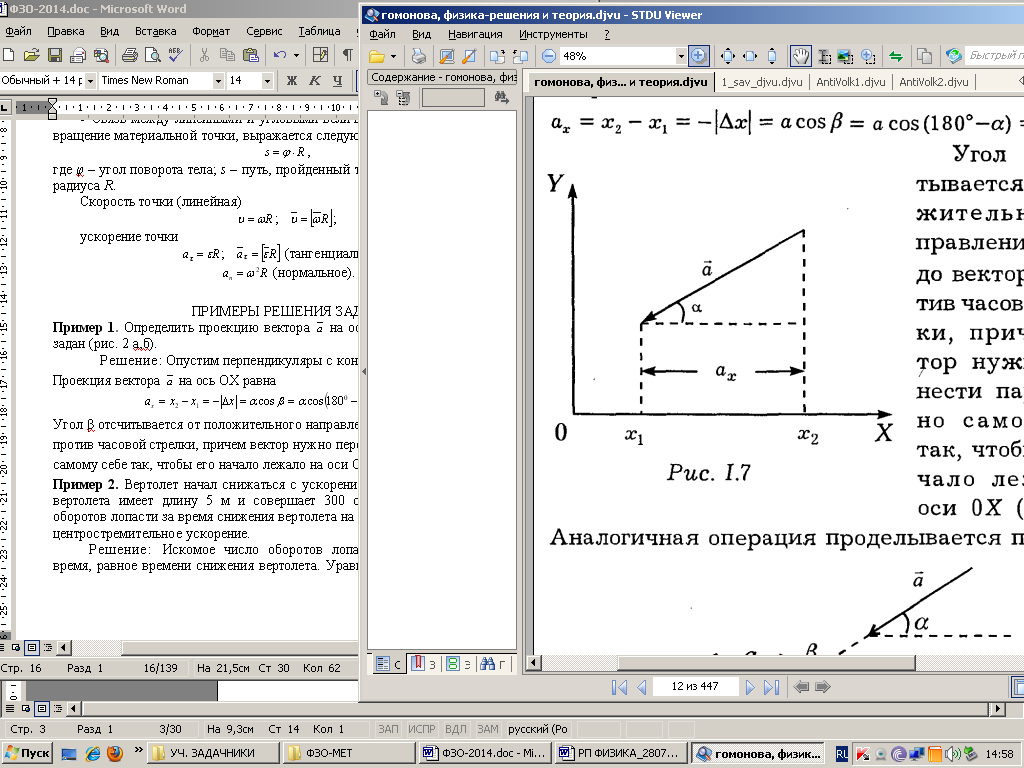Open Print Preview in Word
Image resolution: width=1024 pixels, height=768 pixels.
[152, 56]
